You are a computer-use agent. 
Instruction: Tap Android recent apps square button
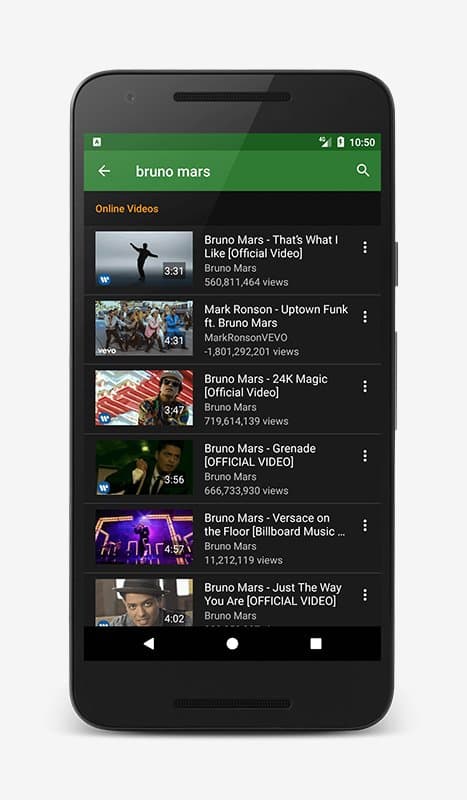click(x=316, y=643)
